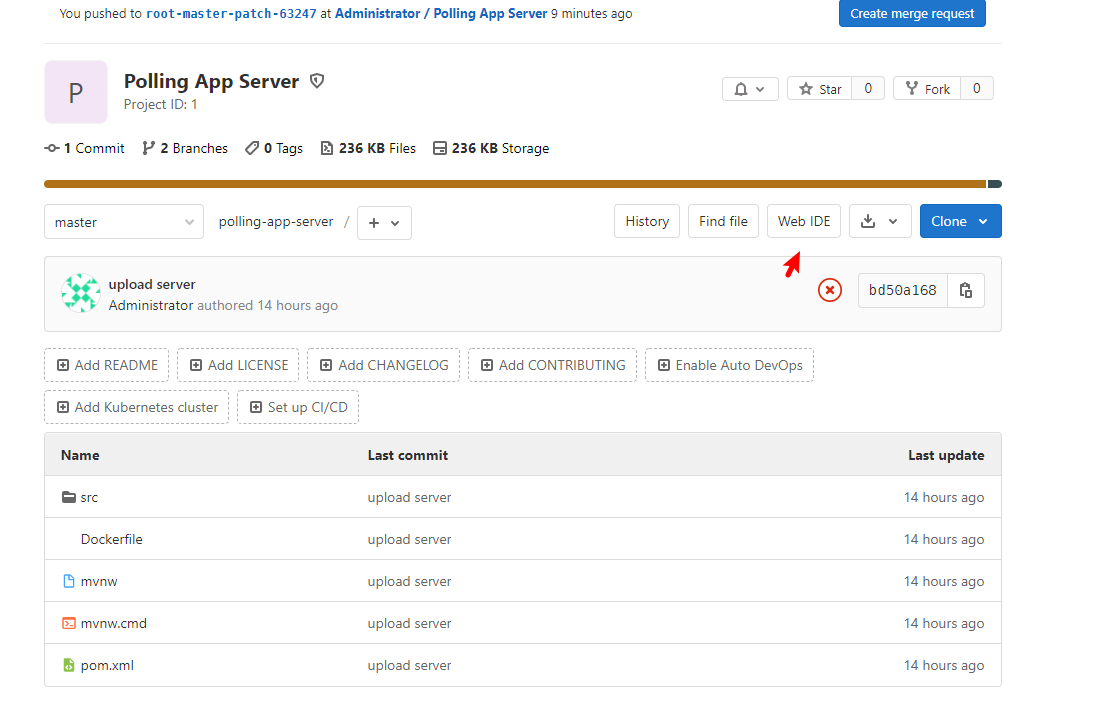This screenshot has width=1097, height=701.
Task: Open the mvnw.cmd file
Action: point(113,623)
